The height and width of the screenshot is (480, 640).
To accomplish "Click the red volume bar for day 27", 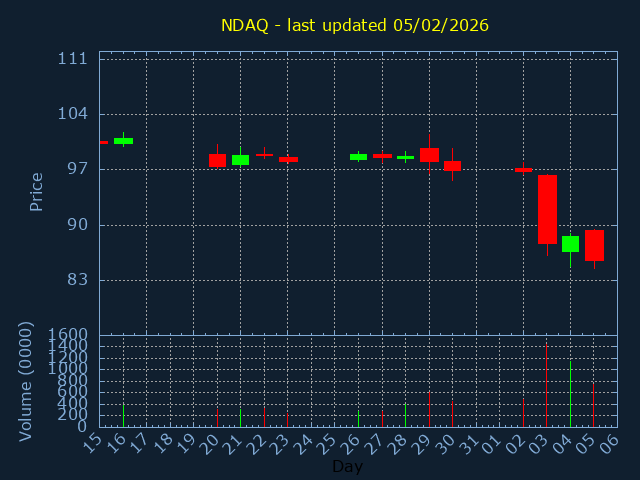I will [382, 419].
